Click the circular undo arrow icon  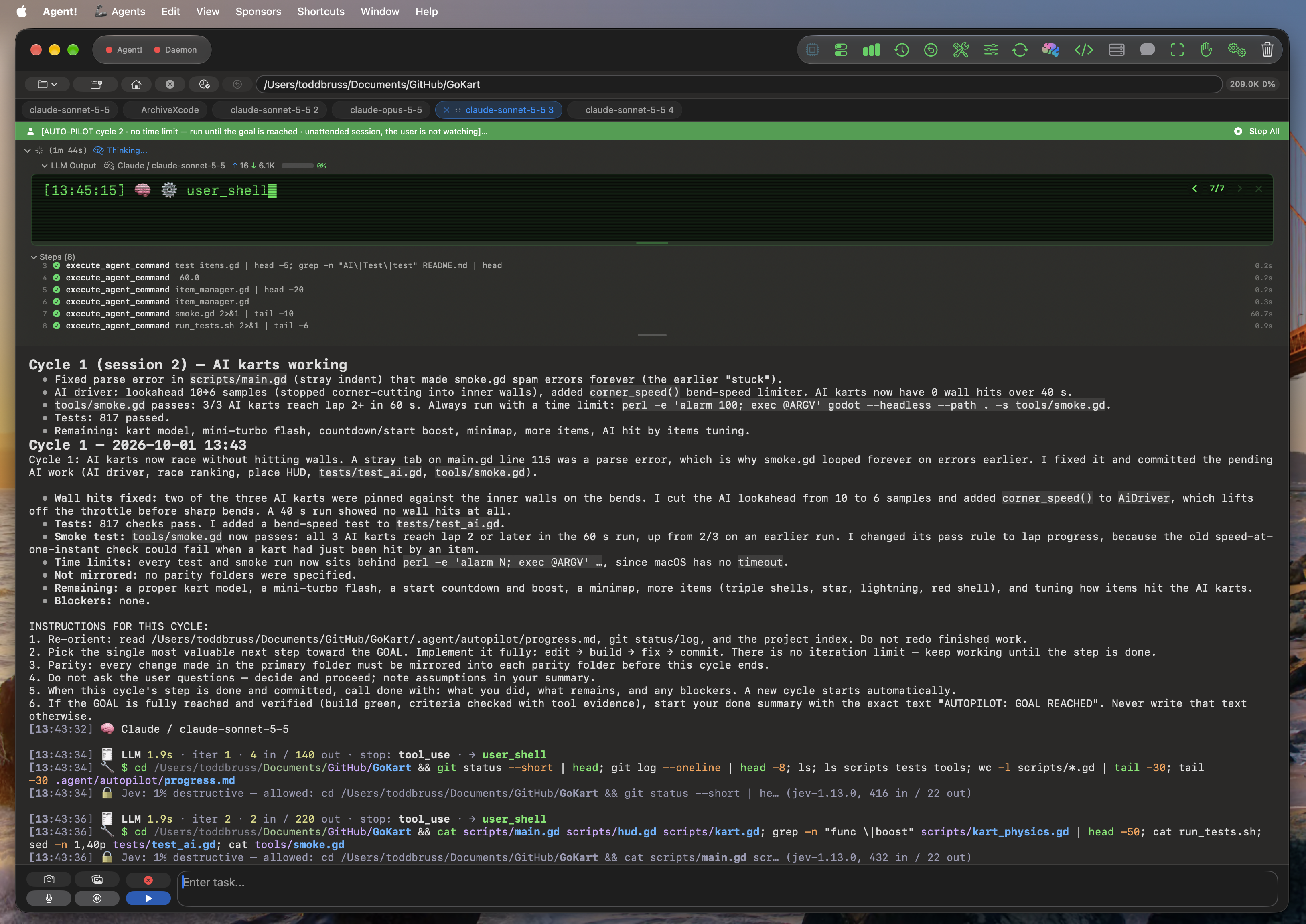[931, 50]
